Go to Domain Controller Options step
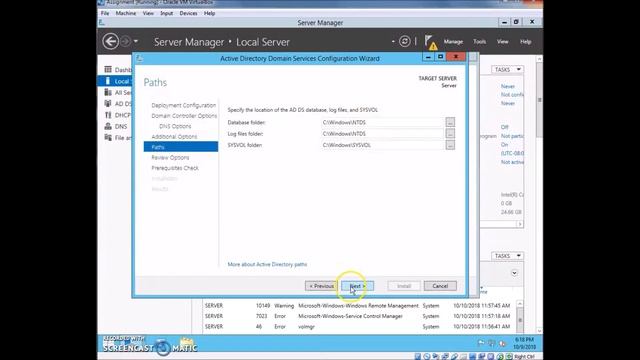The height and width of the screenshot is (360, 640). click(x=184, y=116)
